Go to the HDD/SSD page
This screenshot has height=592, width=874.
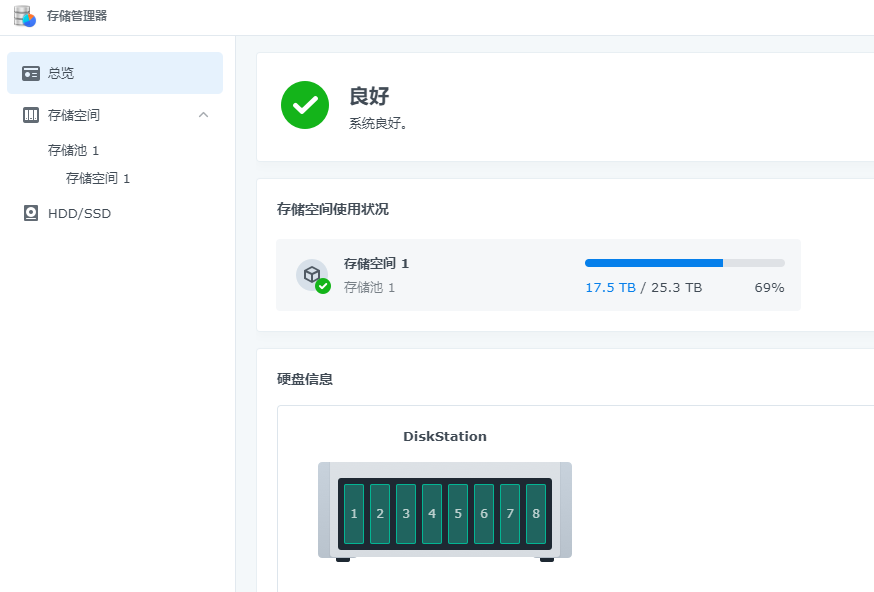click(79, 213)
